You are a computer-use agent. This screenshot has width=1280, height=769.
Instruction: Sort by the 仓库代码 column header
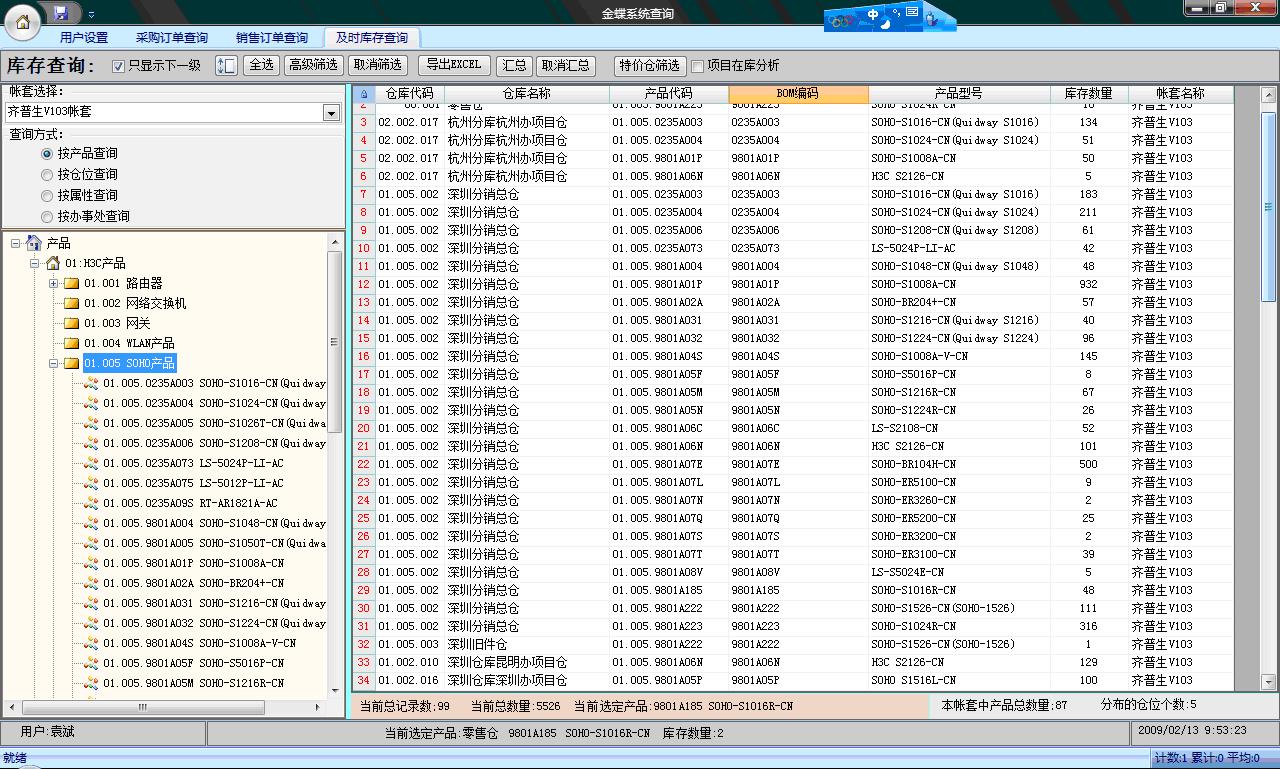pos(410,94)
